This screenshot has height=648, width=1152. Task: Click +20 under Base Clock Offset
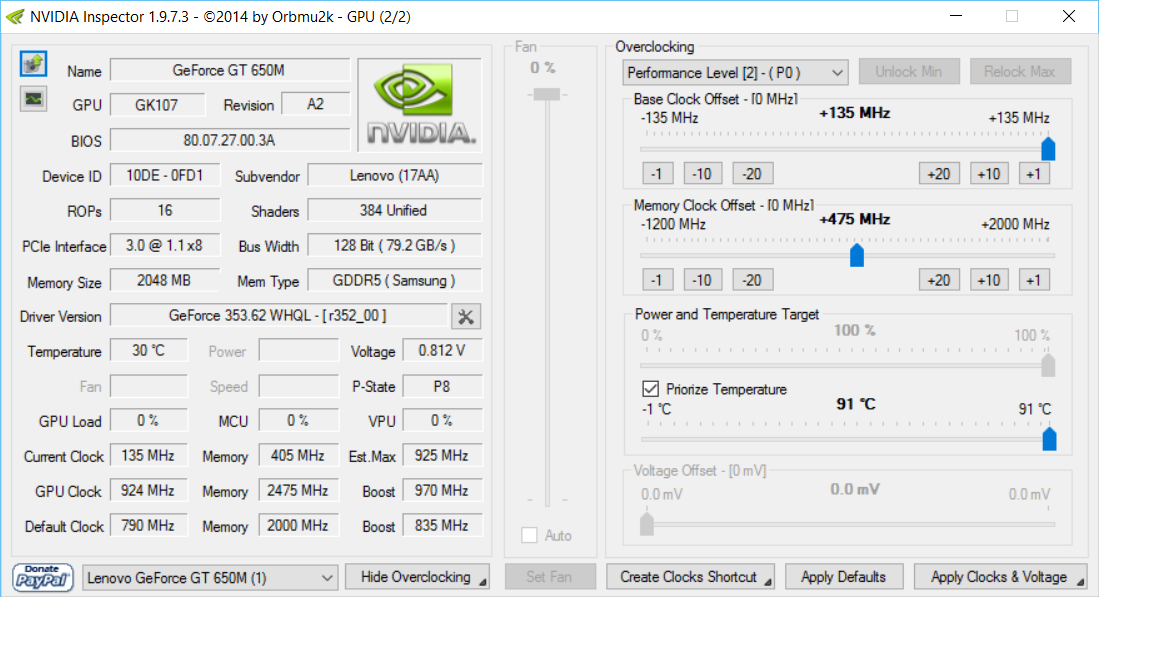938,174
